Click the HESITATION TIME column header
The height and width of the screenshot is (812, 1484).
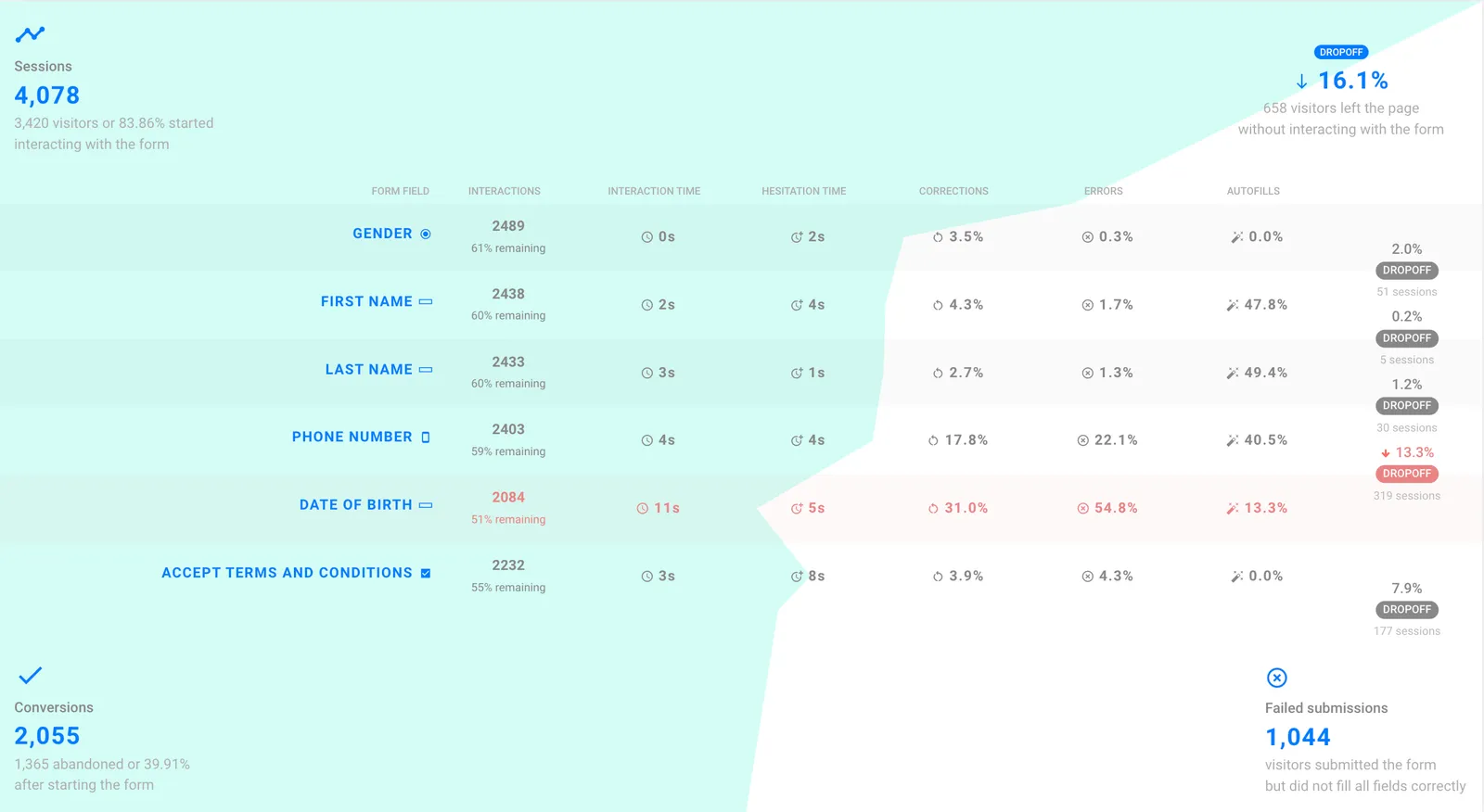coord(804,191)
